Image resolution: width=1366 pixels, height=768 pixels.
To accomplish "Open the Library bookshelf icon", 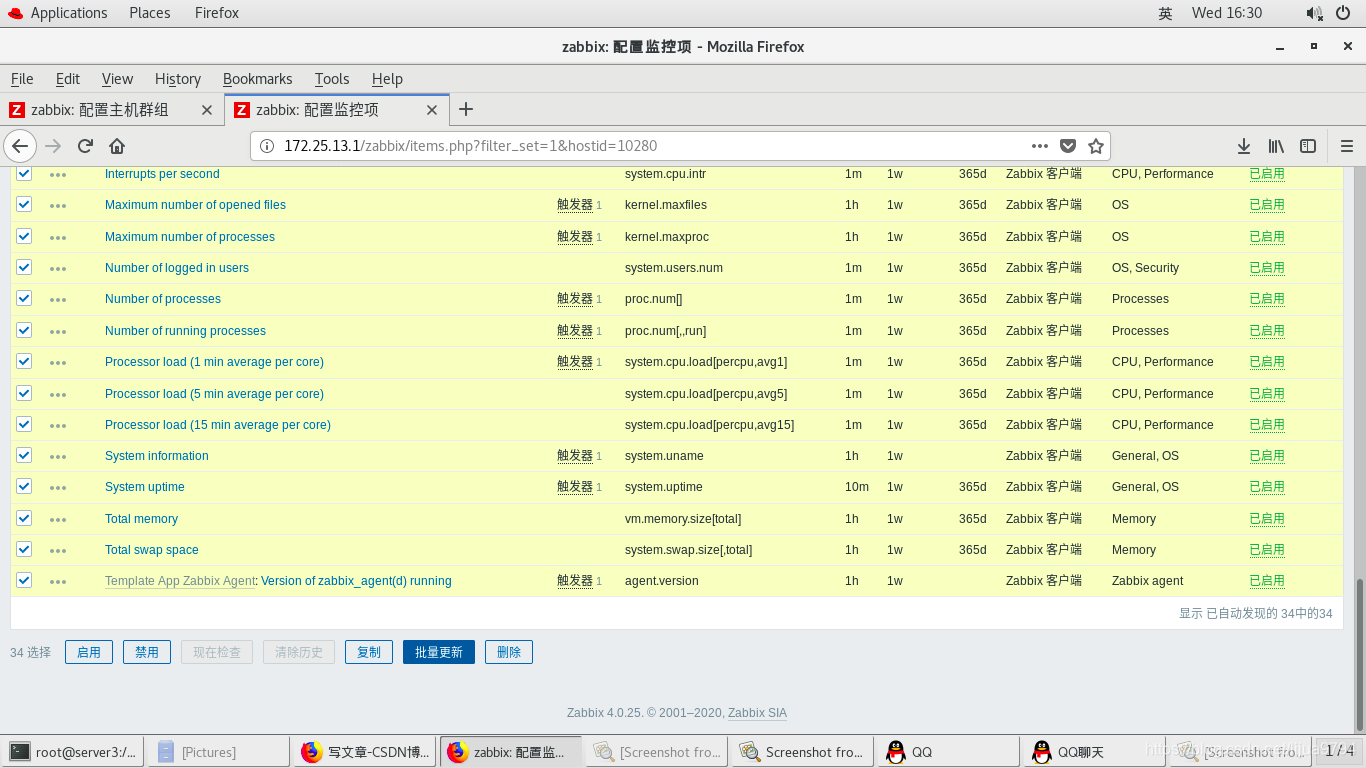I will click(x=1276, y=146).
